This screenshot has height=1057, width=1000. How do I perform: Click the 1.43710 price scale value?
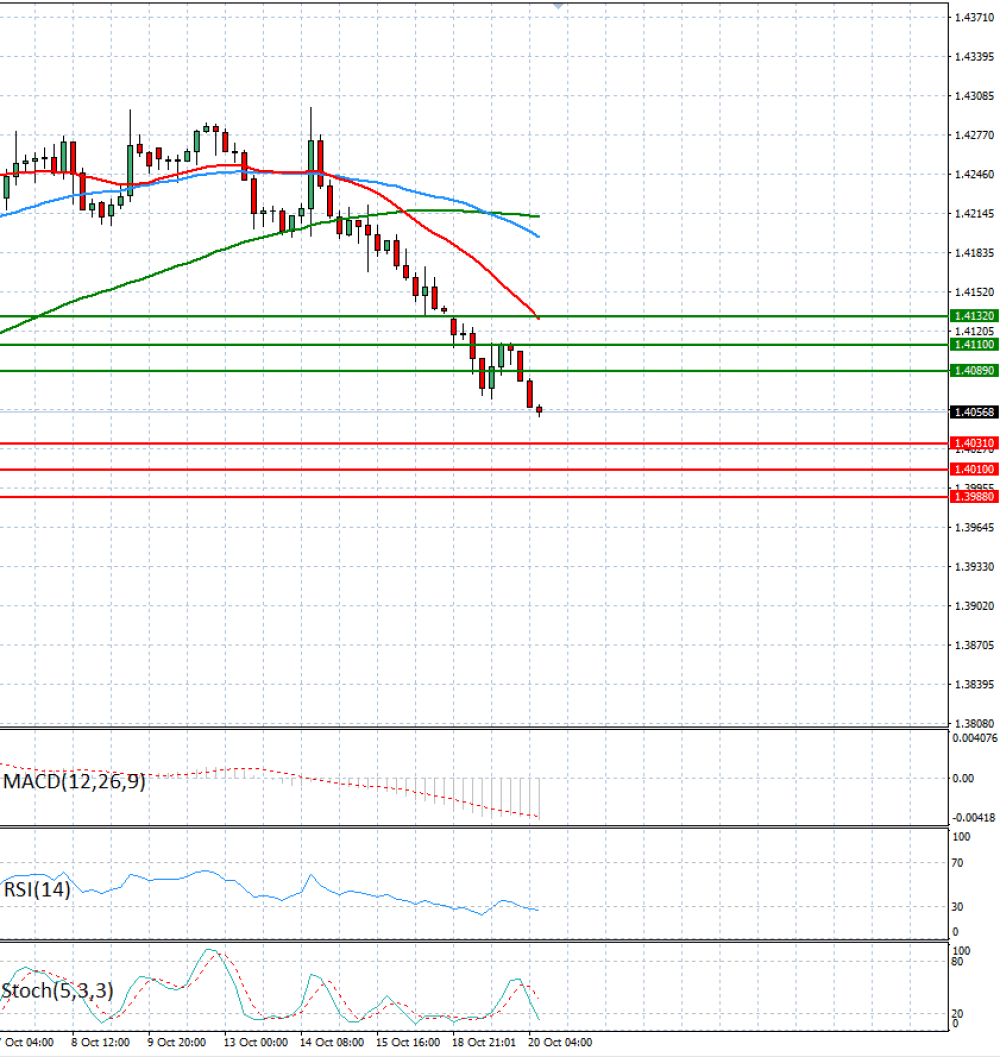tap(974, 18)
